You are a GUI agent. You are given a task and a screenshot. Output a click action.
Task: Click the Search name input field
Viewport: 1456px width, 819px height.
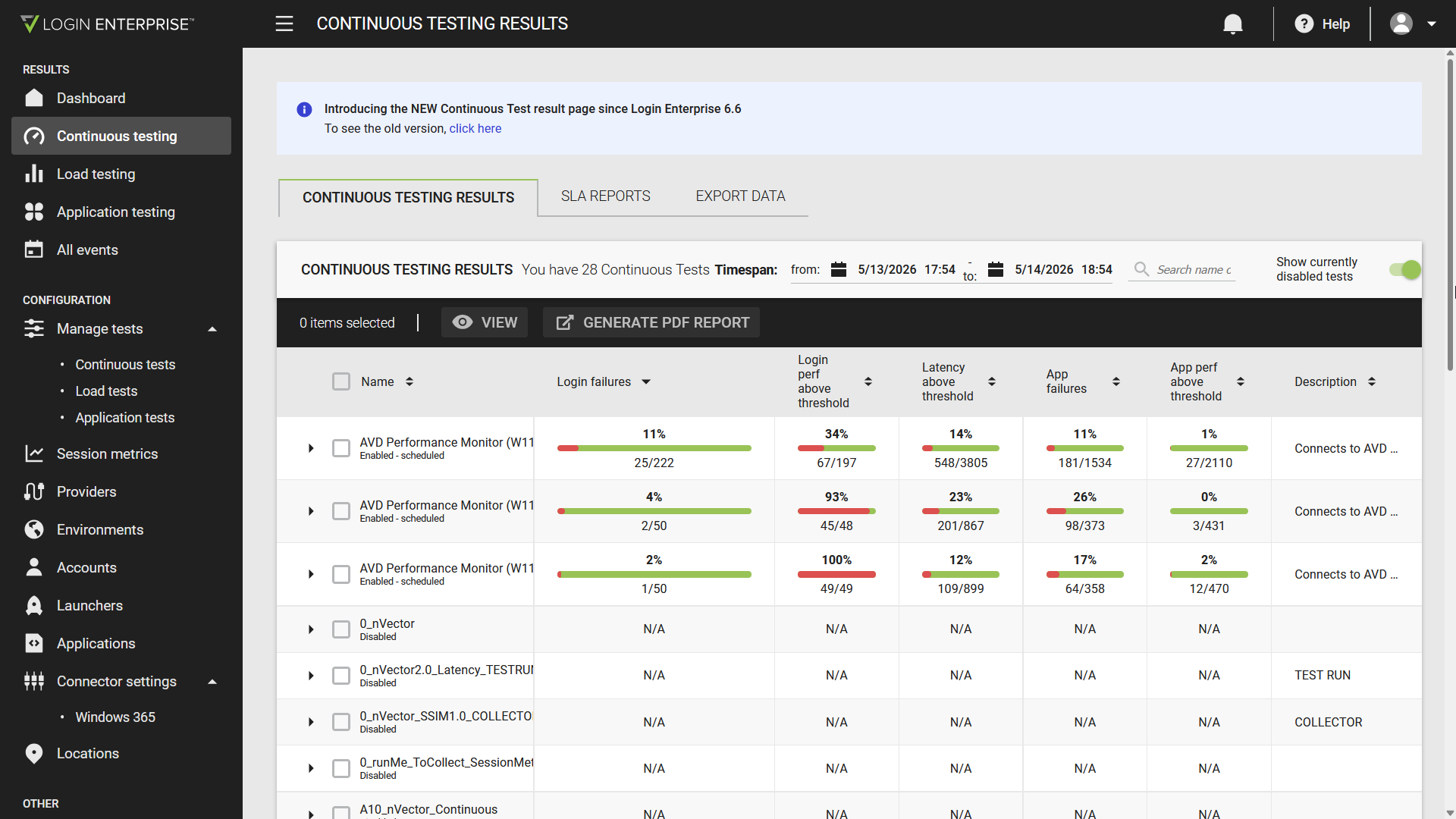coord(1194,270)
